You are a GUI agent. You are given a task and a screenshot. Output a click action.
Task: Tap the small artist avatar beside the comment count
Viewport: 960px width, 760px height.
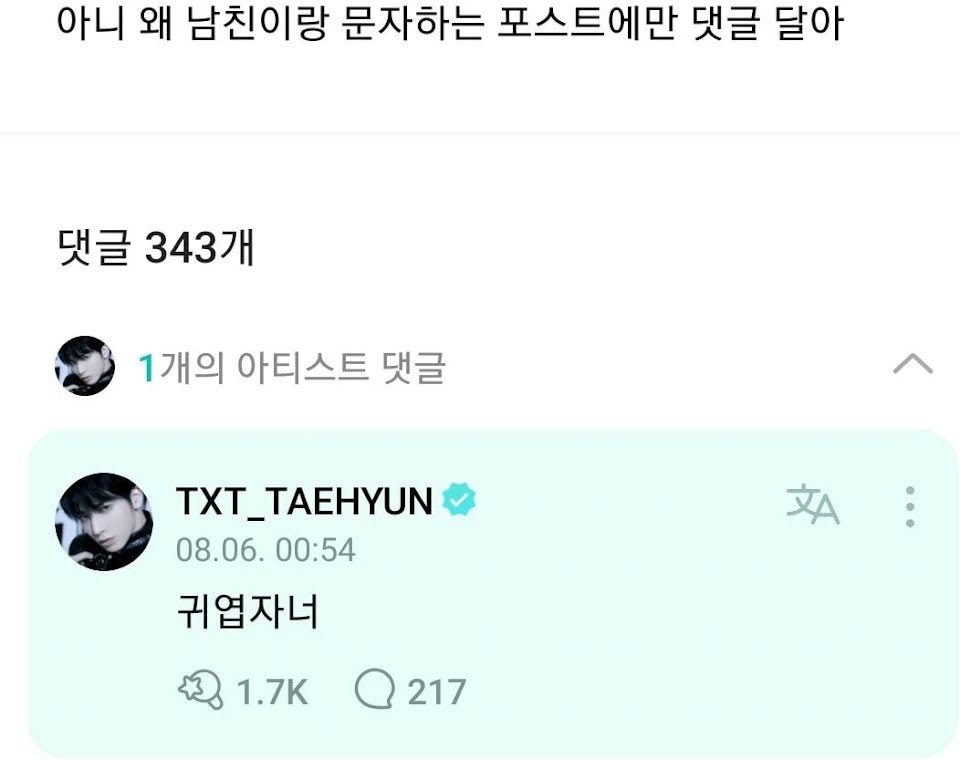(84, 366)
